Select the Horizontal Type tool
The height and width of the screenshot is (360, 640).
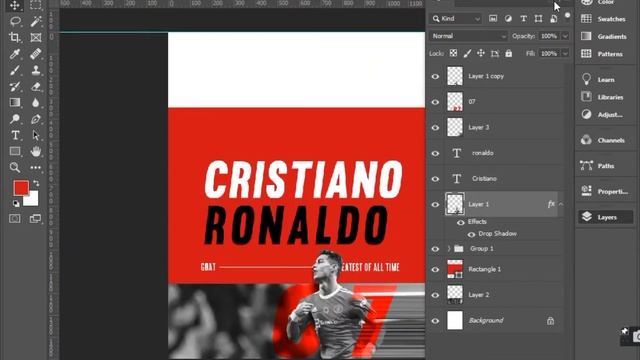click(x=15, y=135)
